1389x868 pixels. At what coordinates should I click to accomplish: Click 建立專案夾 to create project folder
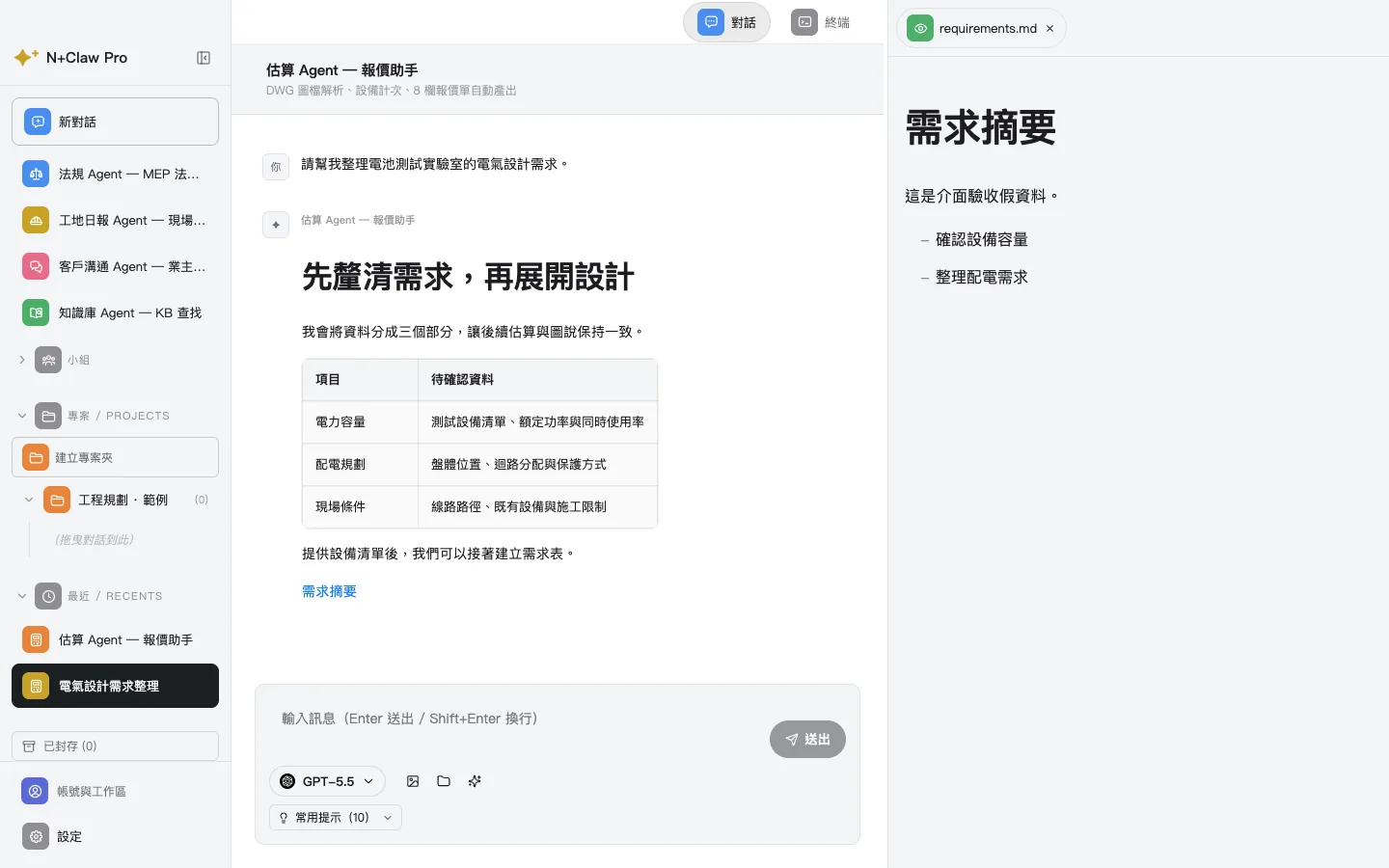115,457
